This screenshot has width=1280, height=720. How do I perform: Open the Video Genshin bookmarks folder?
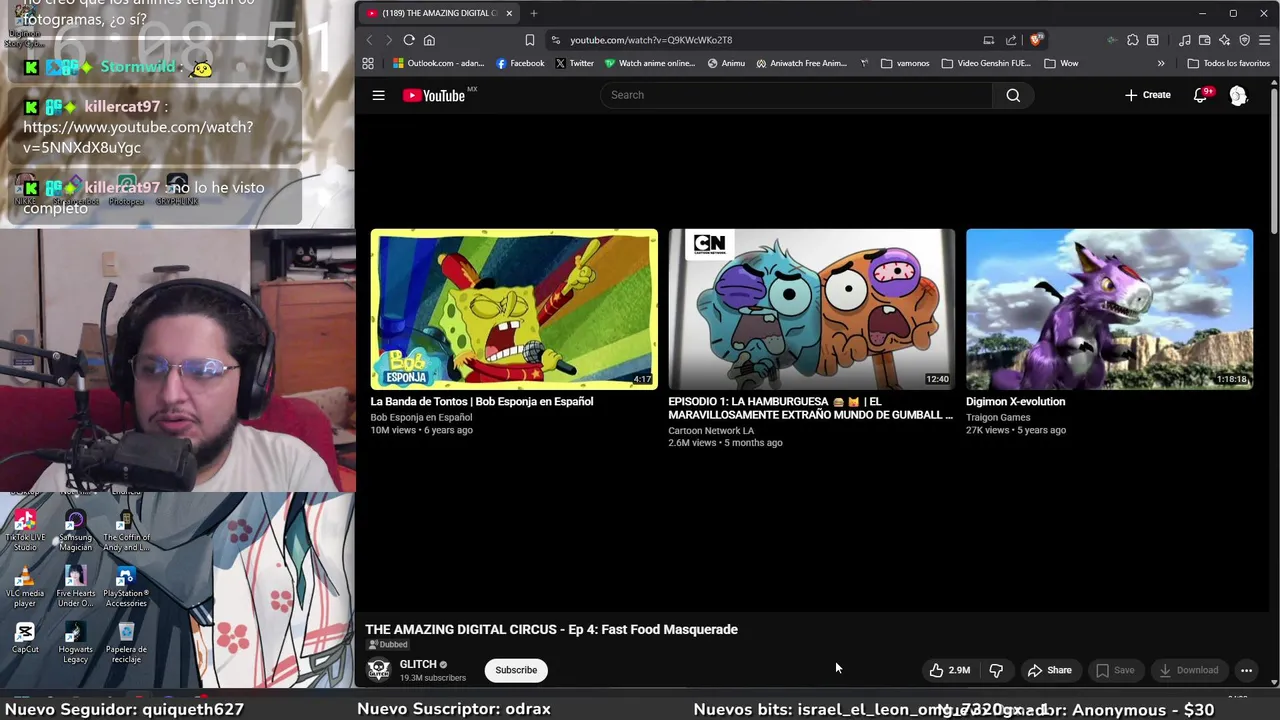(x=986, y=63)
